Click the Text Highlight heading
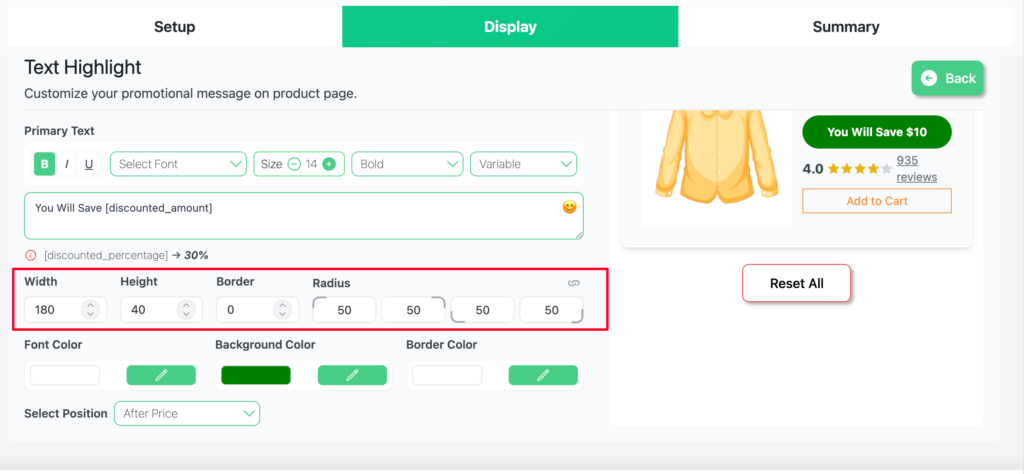This screenshot has width=1024, height=474. pos(83,67)
